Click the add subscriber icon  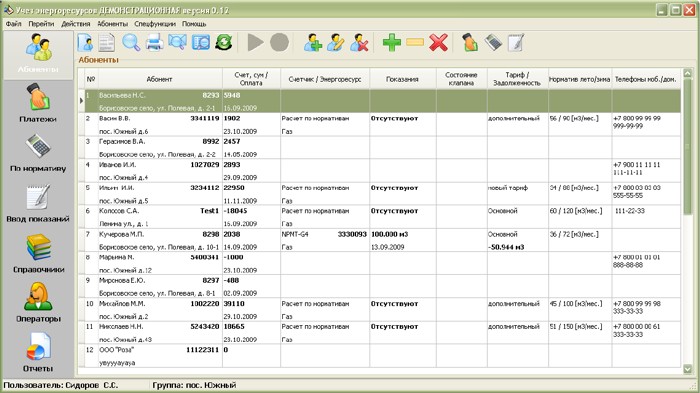tap(312, 43)
